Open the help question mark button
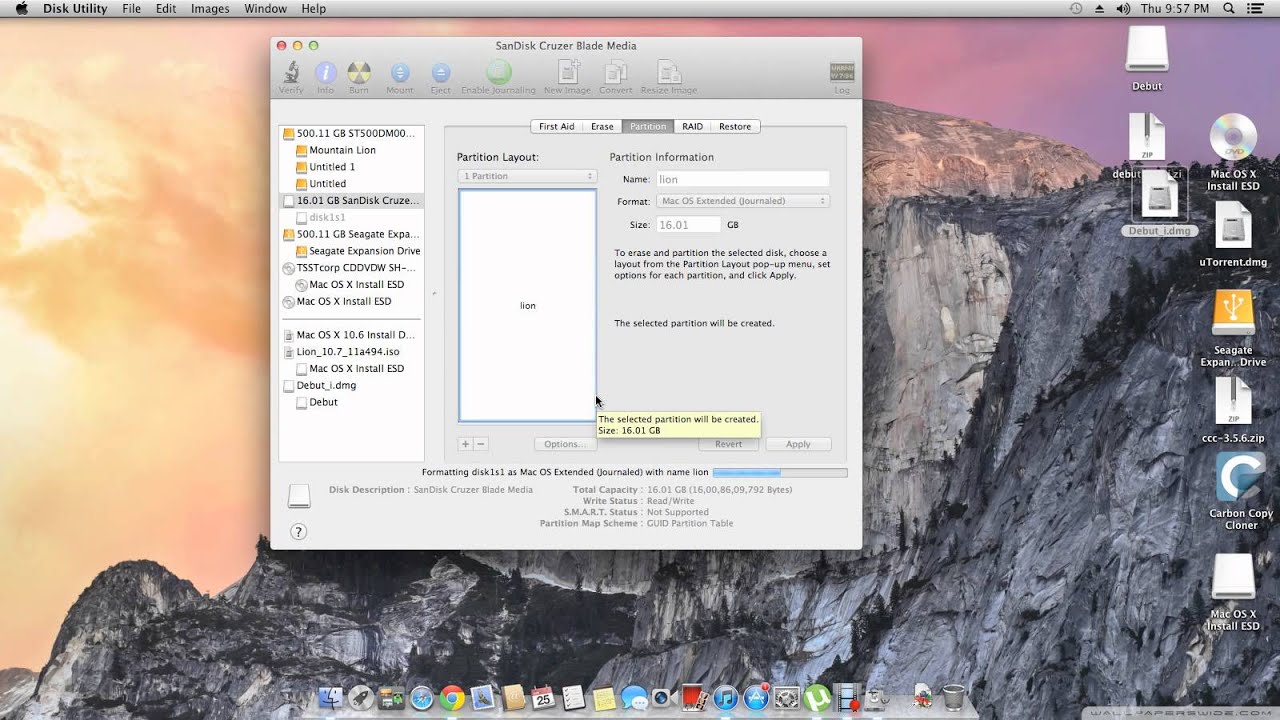The image size is (1280, 720). click(298, 532)
